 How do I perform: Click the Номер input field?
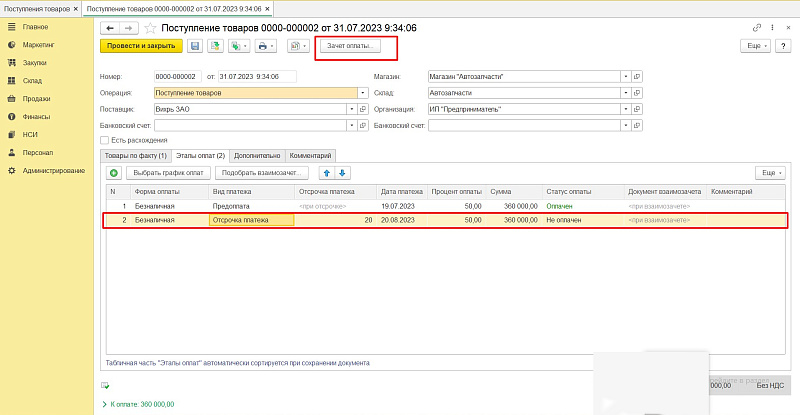tap(177, 76)
